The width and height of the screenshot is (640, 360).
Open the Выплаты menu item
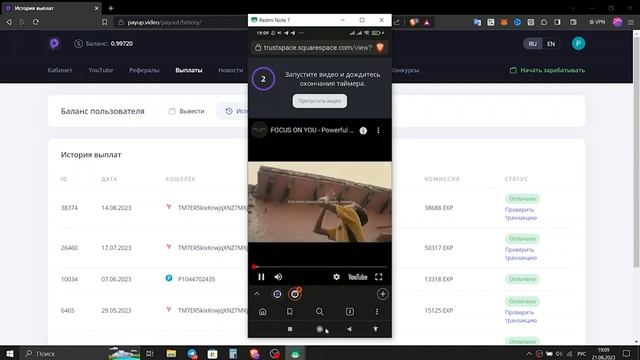[189, 70]
